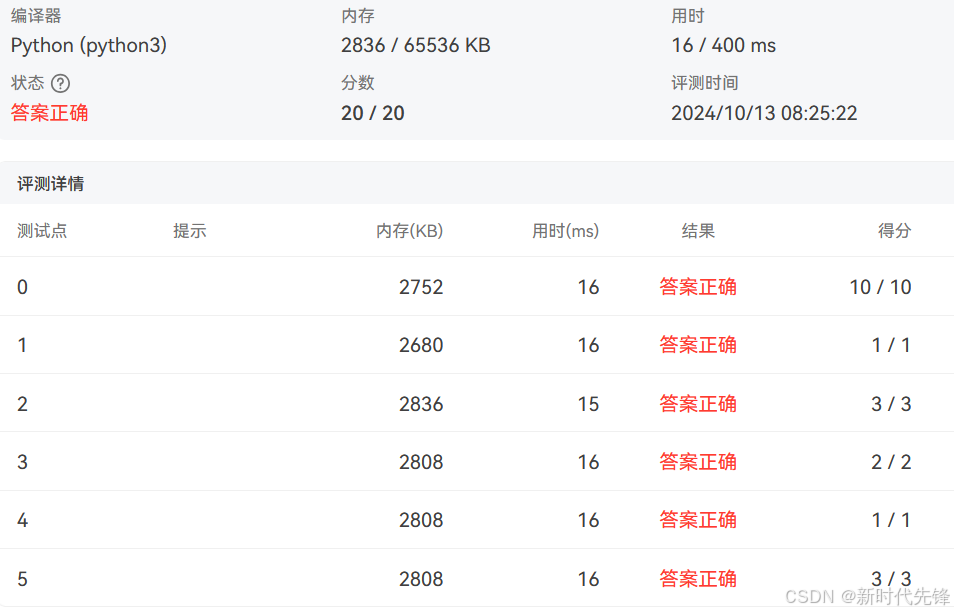The width and height of the screenshot is (954, 614).
Task: Select the memory usage 2836 / 65536 KB
Action: point(415,45)
